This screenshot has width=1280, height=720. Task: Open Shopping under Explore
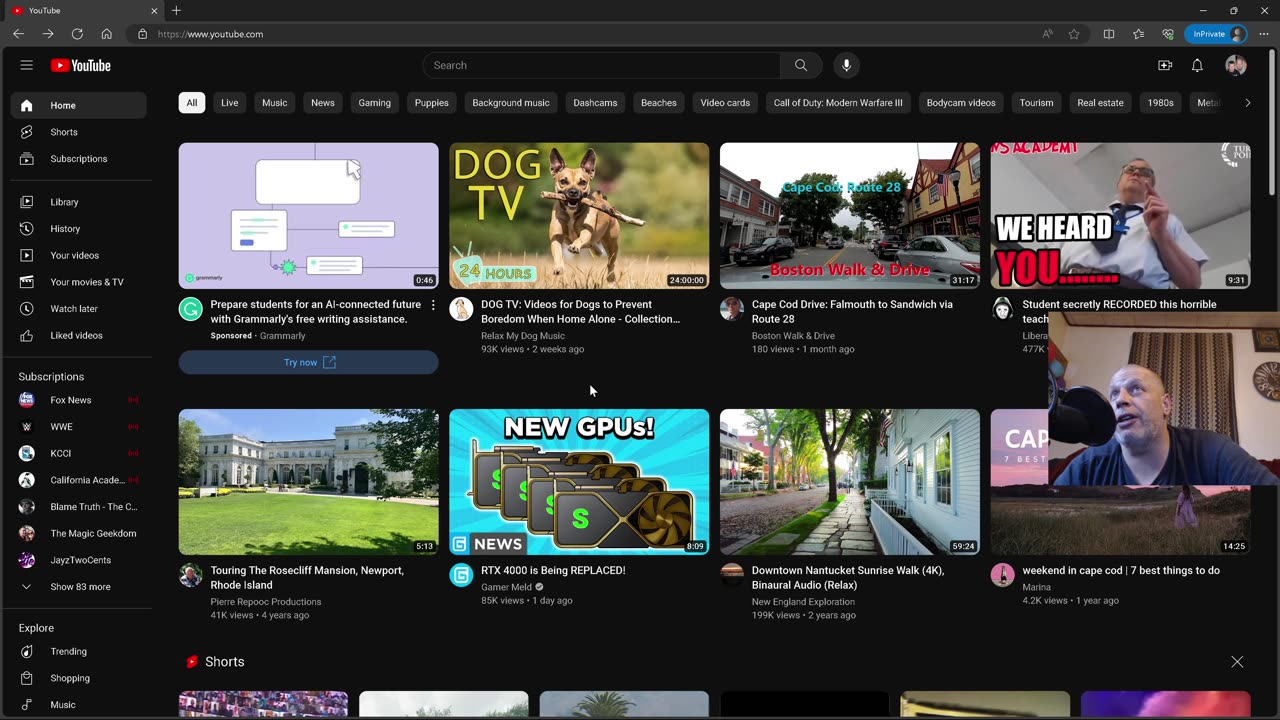click(x=79, y=678)
